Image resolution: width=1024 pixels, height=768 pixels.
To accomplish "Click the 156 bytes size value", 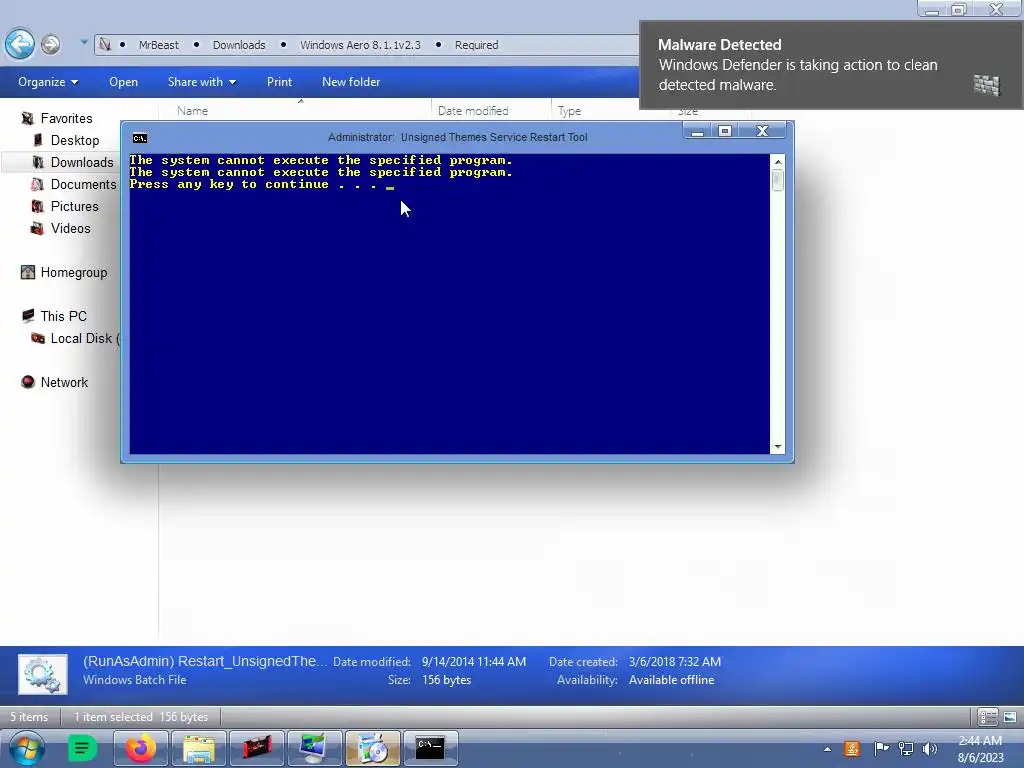I will coord(446,680).
